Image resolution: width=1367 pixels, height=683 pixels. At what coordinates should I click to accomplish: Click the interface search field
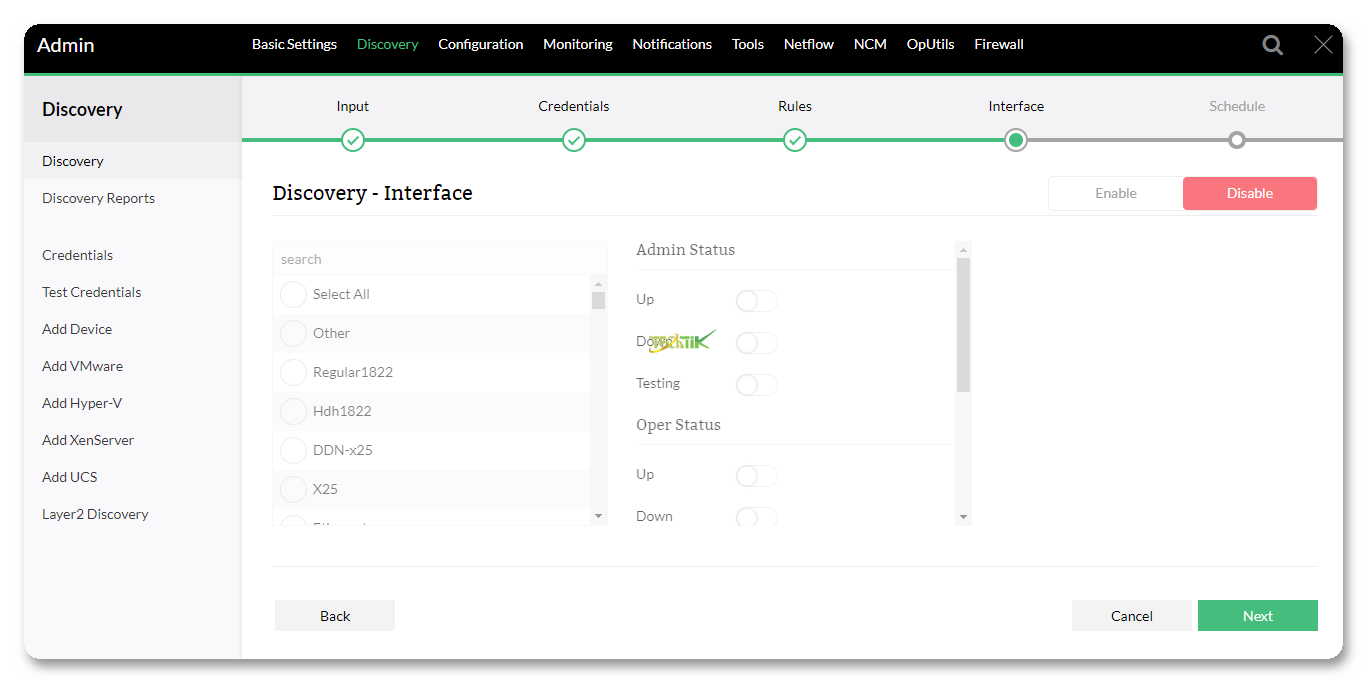439,259
